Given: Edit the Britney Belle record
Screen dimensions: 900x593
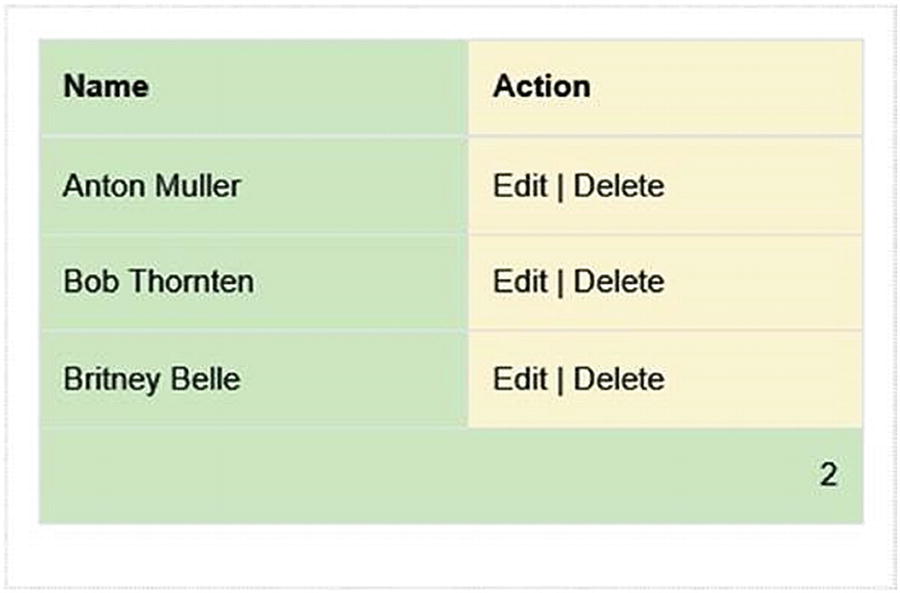Looking at the screenshot, I should pyautogui.click(x=519, y=379).
